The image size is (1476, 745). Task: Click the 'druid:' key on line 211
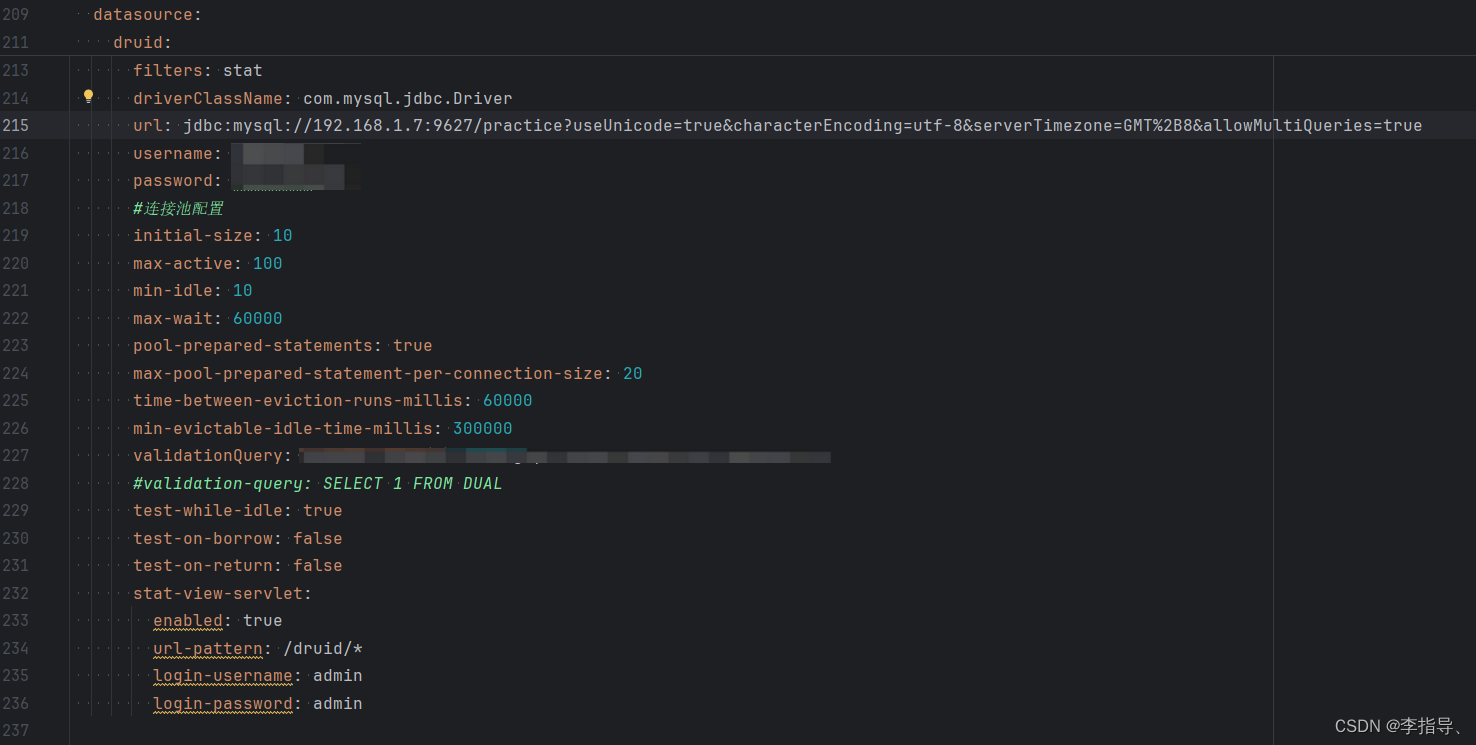[x=143, y=43]
